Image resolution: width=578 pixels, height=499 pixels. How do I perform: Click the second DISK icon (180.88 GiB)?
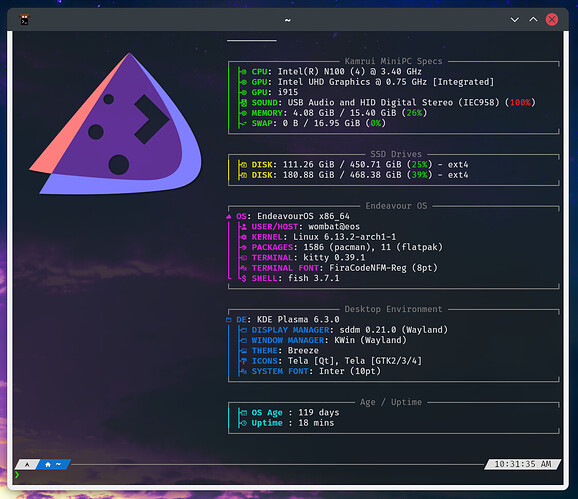click(244, 175)
